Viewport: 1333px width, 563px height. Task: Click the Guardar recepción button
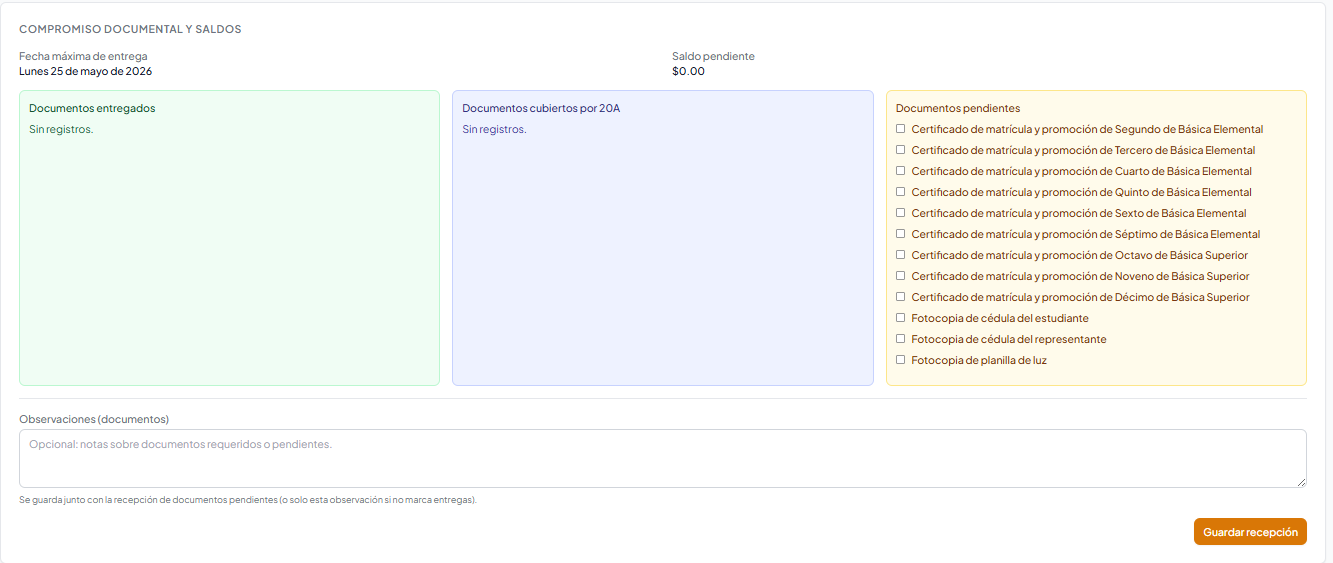pyautogui.click(x=1249, y=532)
